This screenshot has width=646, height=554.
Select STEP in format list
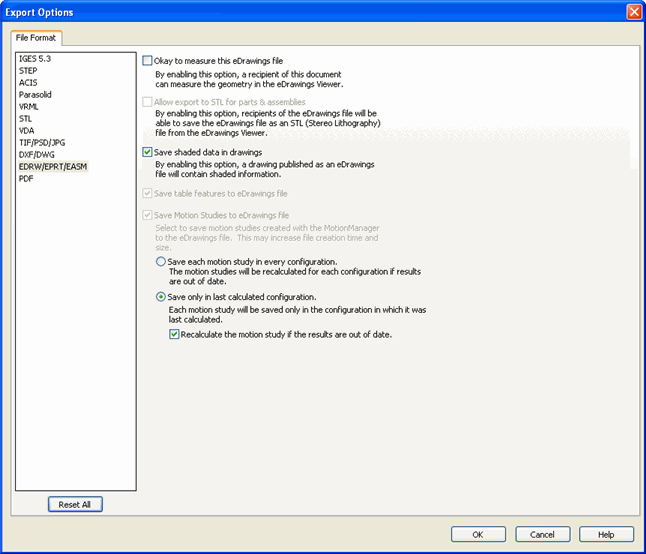[28, 71]
